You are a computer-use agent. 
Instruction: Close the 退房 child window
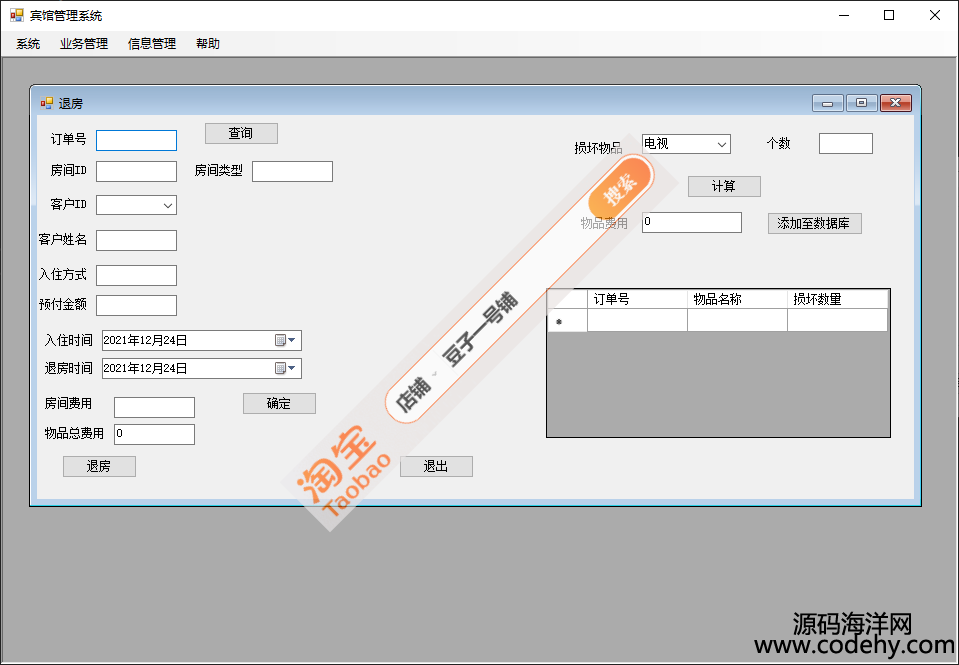tap(896, 103)
